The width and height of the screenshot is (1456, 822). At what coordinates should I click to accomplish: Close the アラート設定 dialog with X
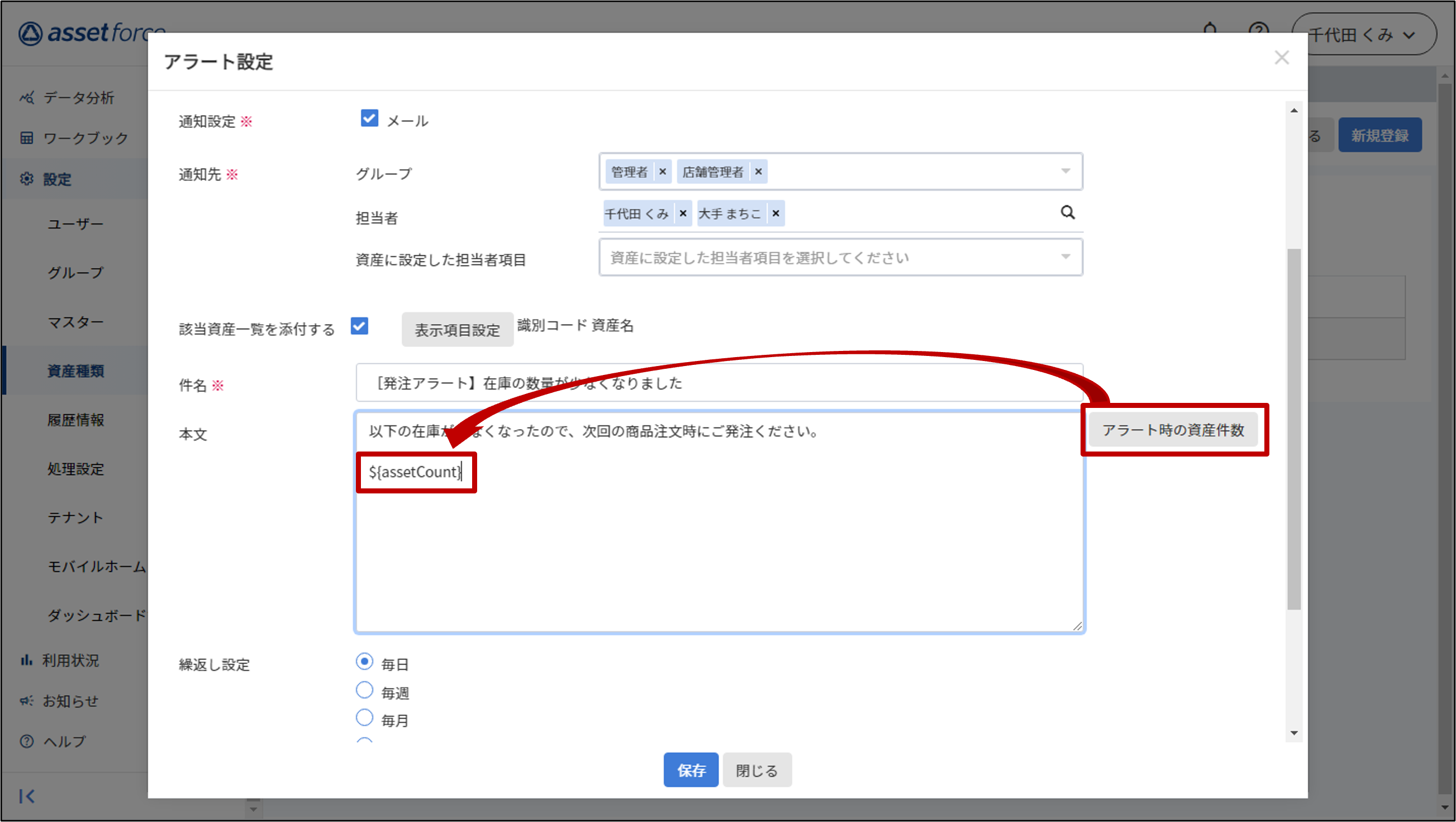[1281, 58]
